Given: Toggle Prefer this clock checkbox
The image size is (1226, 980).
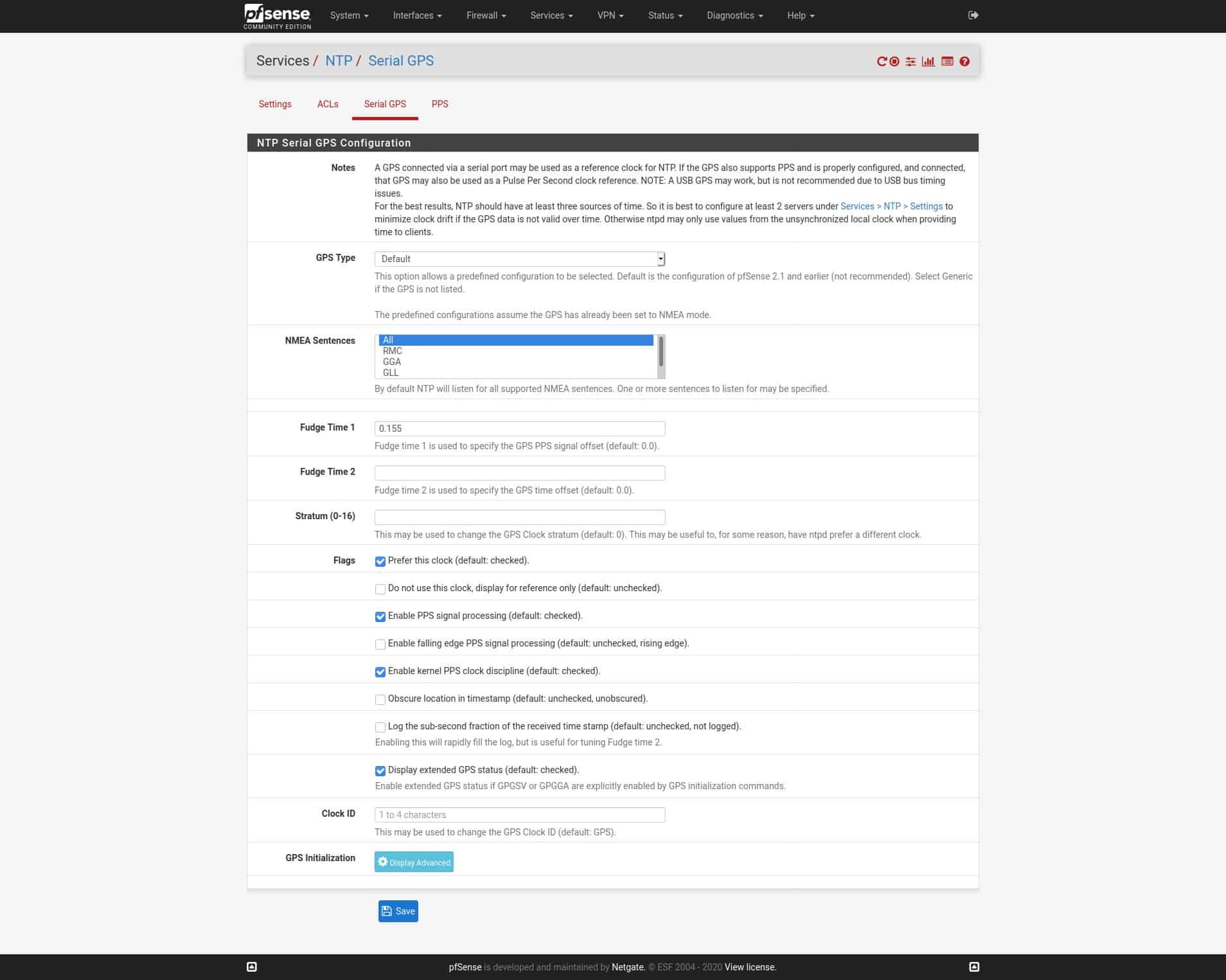Looking at the screenshot, I should (380, 562).
